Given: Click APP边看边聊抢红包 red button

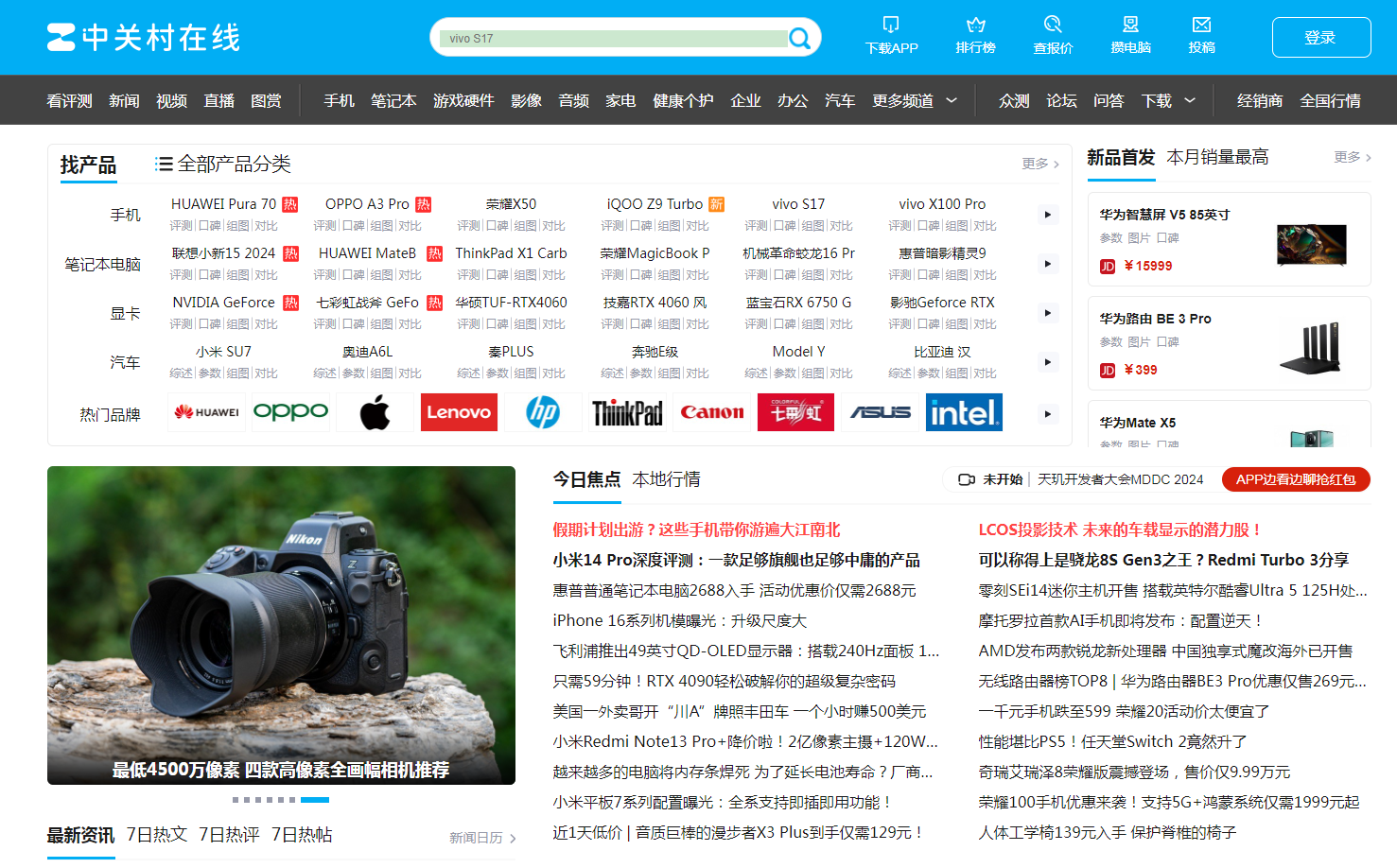Looking at the screenshot, I should coord(1296,479).
